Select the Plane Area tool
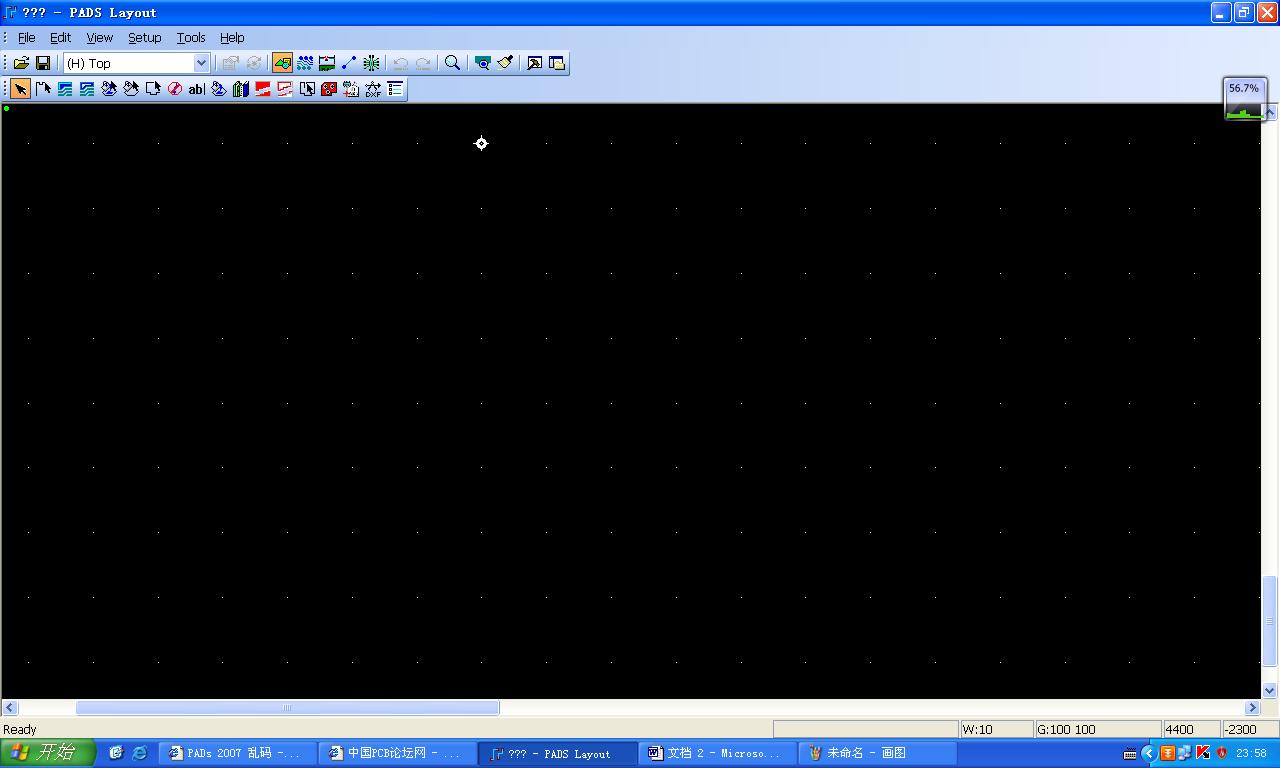The height and width of the screenshot is (768, 1280). 263,89
